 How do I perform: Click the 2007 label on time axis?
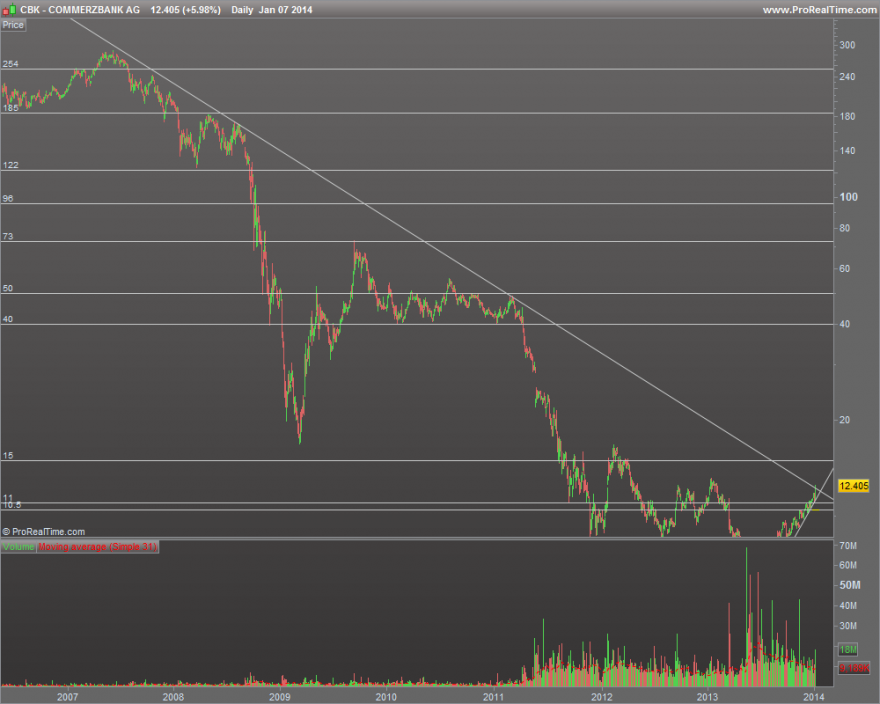tap(67, 697)
